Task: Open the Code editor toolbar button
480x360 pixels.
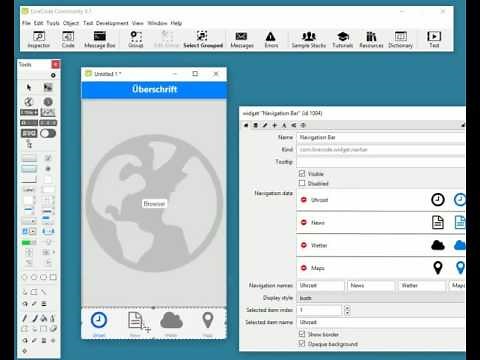Action: click(x=68, y=39)
